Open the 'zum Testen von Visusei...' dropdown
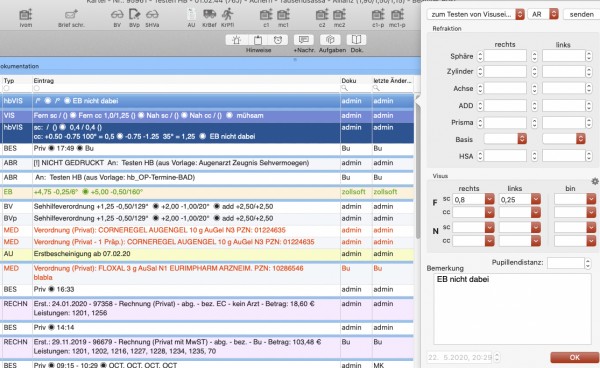The image size is (600, 368). (x=475, y=14)
